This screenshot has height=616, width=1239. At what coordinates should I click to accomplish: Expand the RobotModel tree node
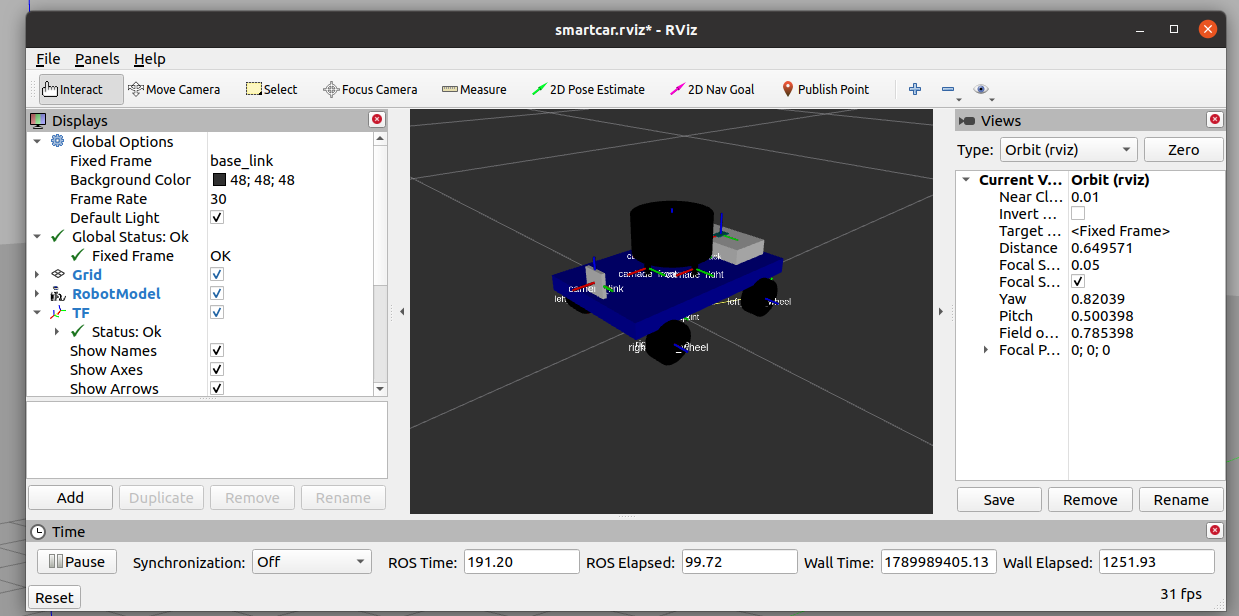point(37,294)
